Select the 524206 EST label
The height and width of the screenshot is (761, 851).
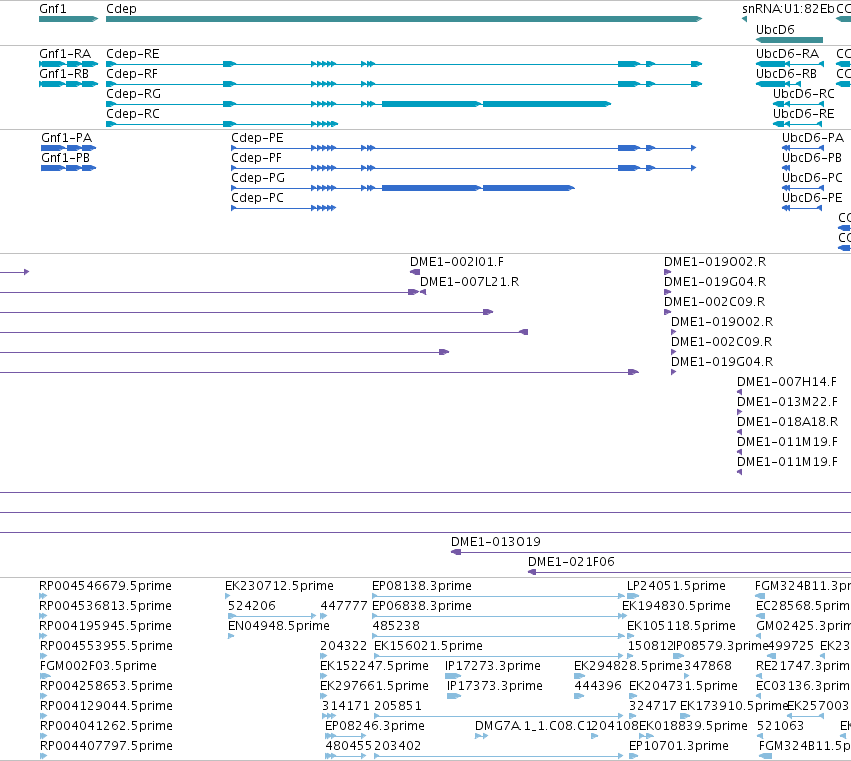click(x=252, y=605)
